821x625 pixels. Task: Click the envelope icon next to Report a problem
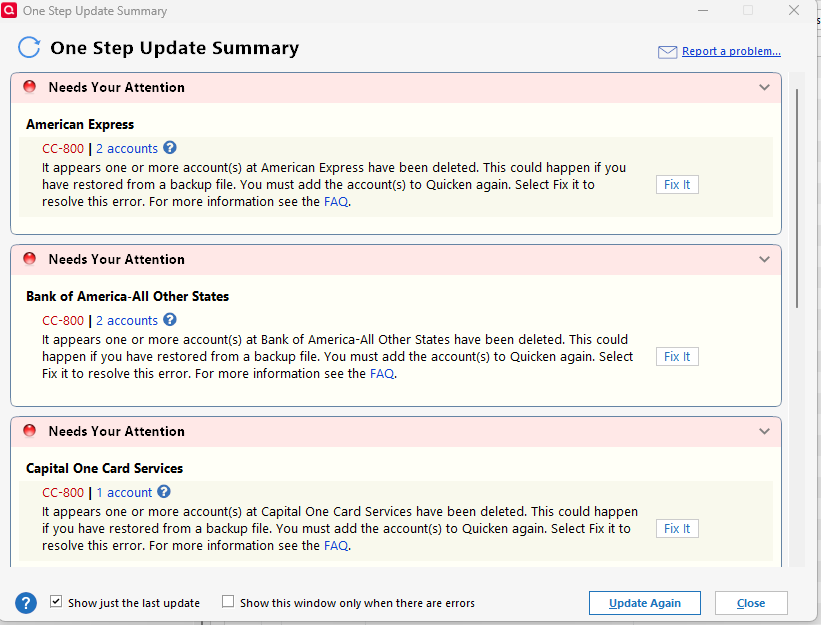667,52
